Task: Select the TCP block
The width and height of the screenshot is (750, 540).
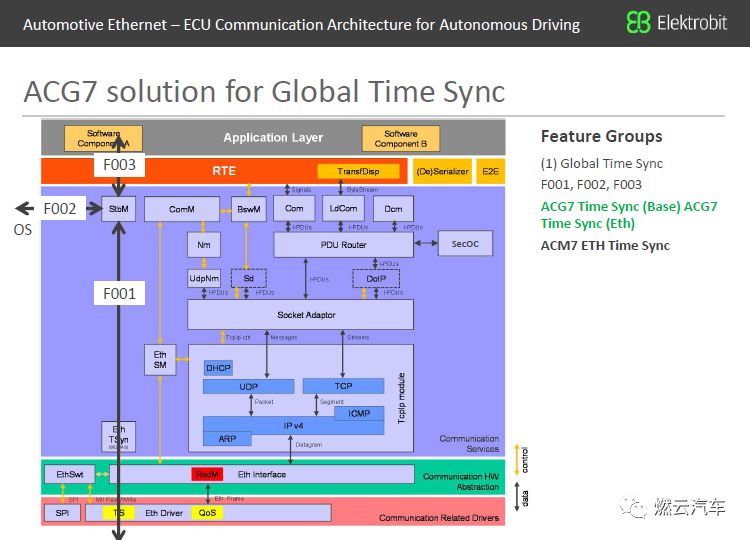Action: (x=343, y=386)
